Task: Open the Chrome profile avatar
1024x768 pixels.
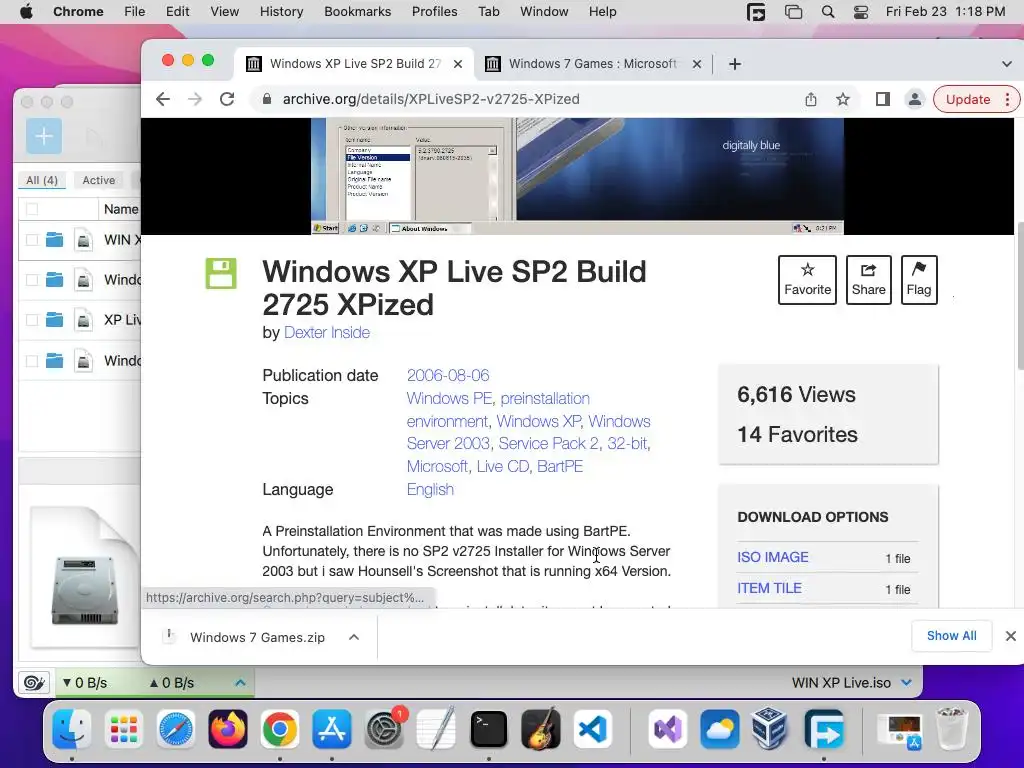Action: (915, 99)
